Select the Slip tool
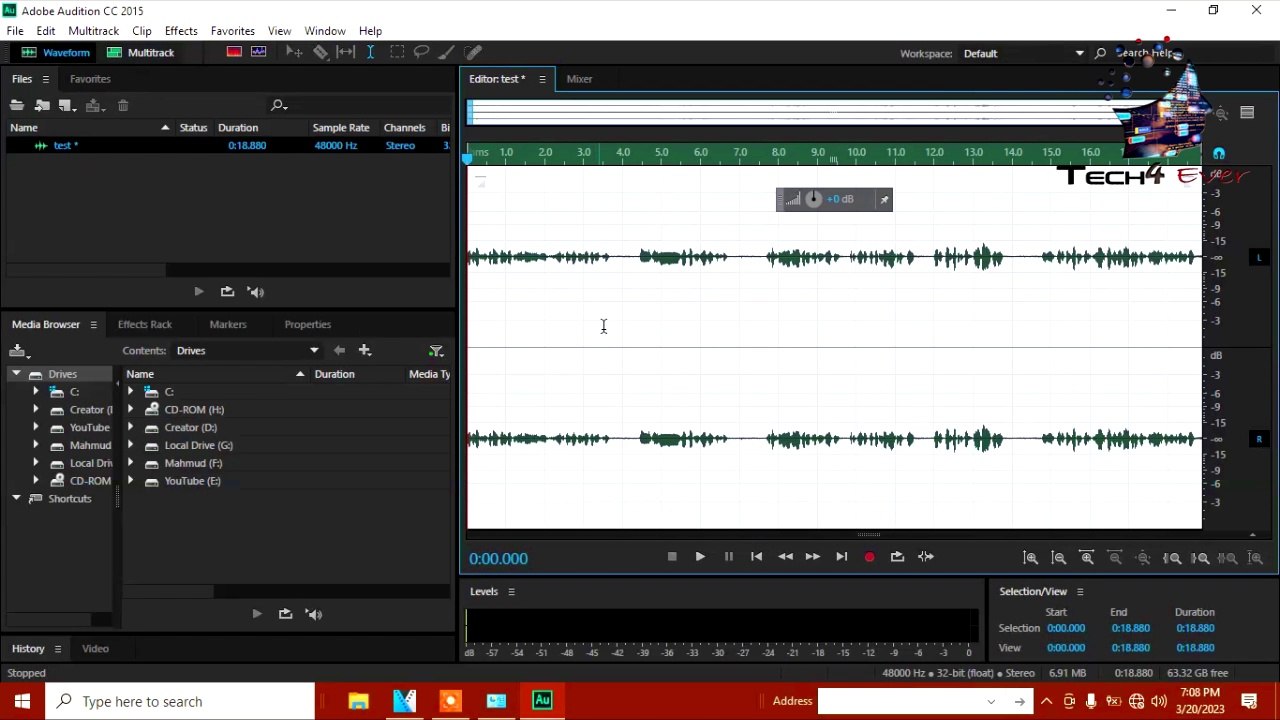 [x=345, y=52]
